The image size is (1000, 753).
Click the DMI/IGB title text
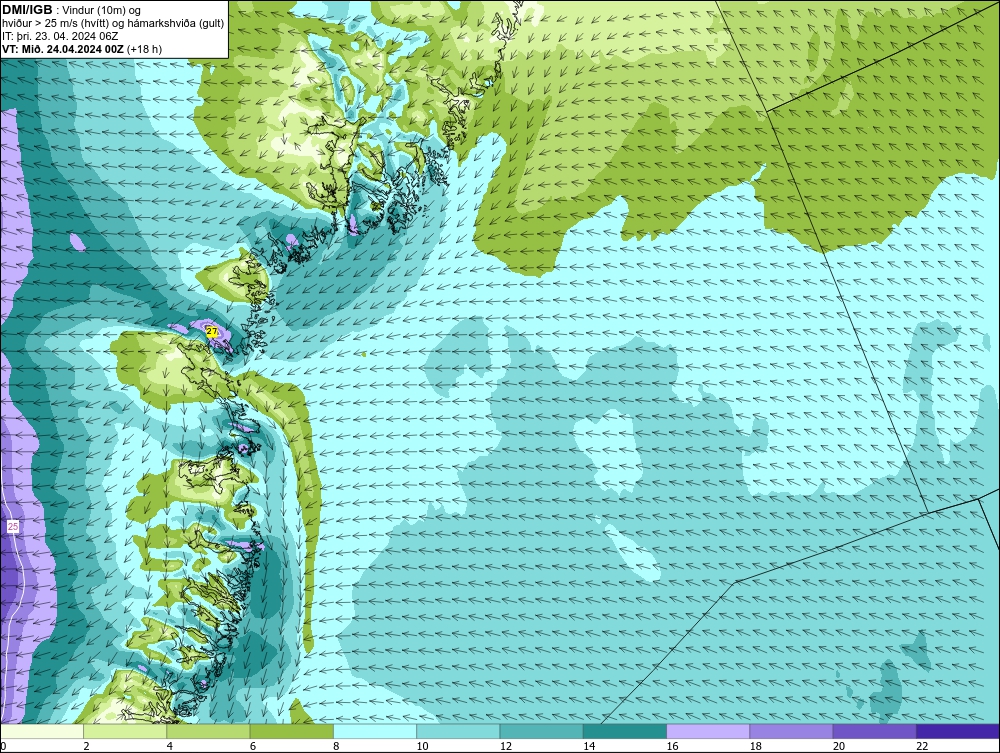coord(28,10)
